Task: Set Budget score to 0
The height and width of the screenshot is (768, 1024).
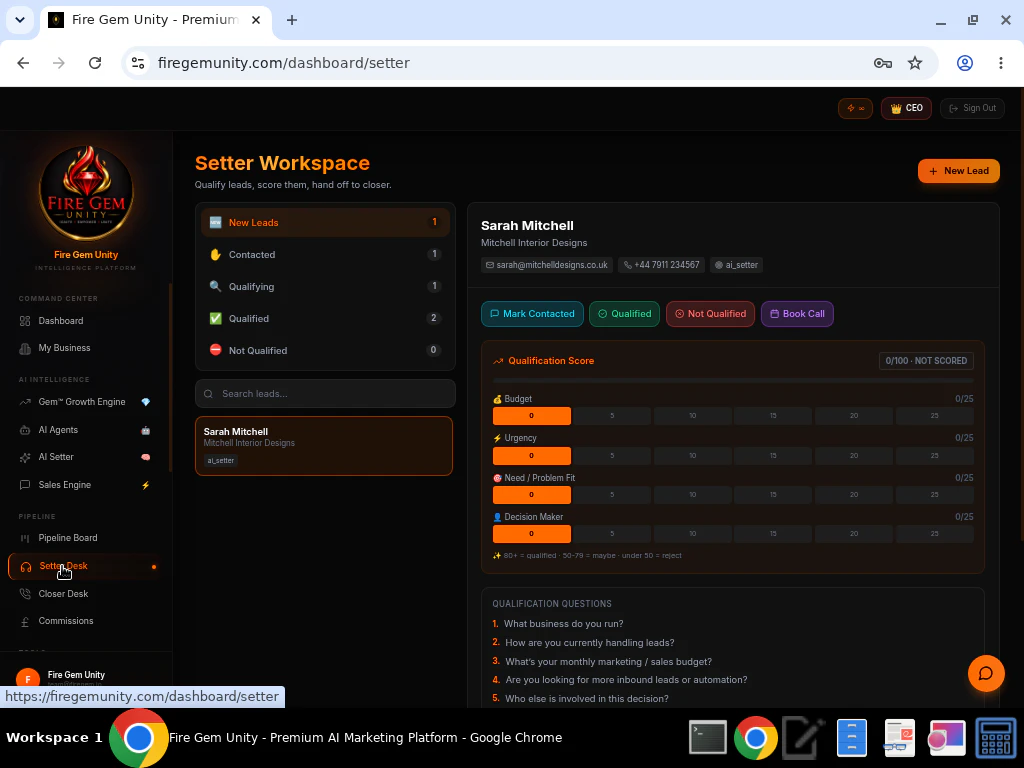Action: point(532,416)
